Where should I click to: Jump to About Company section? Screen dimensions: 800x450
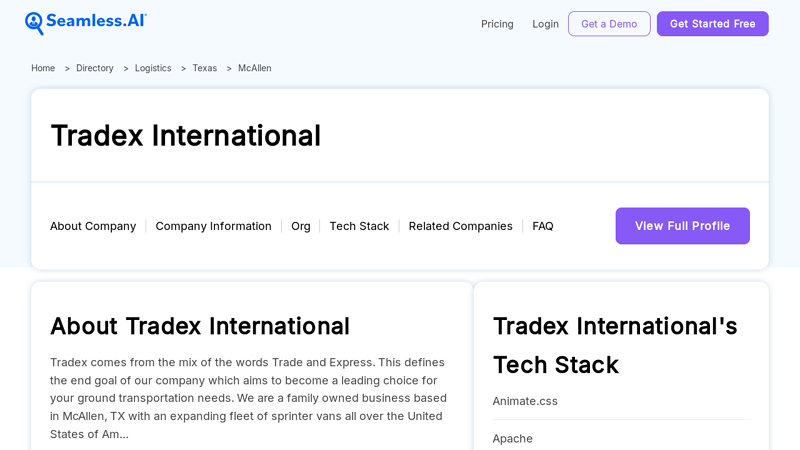93,226
